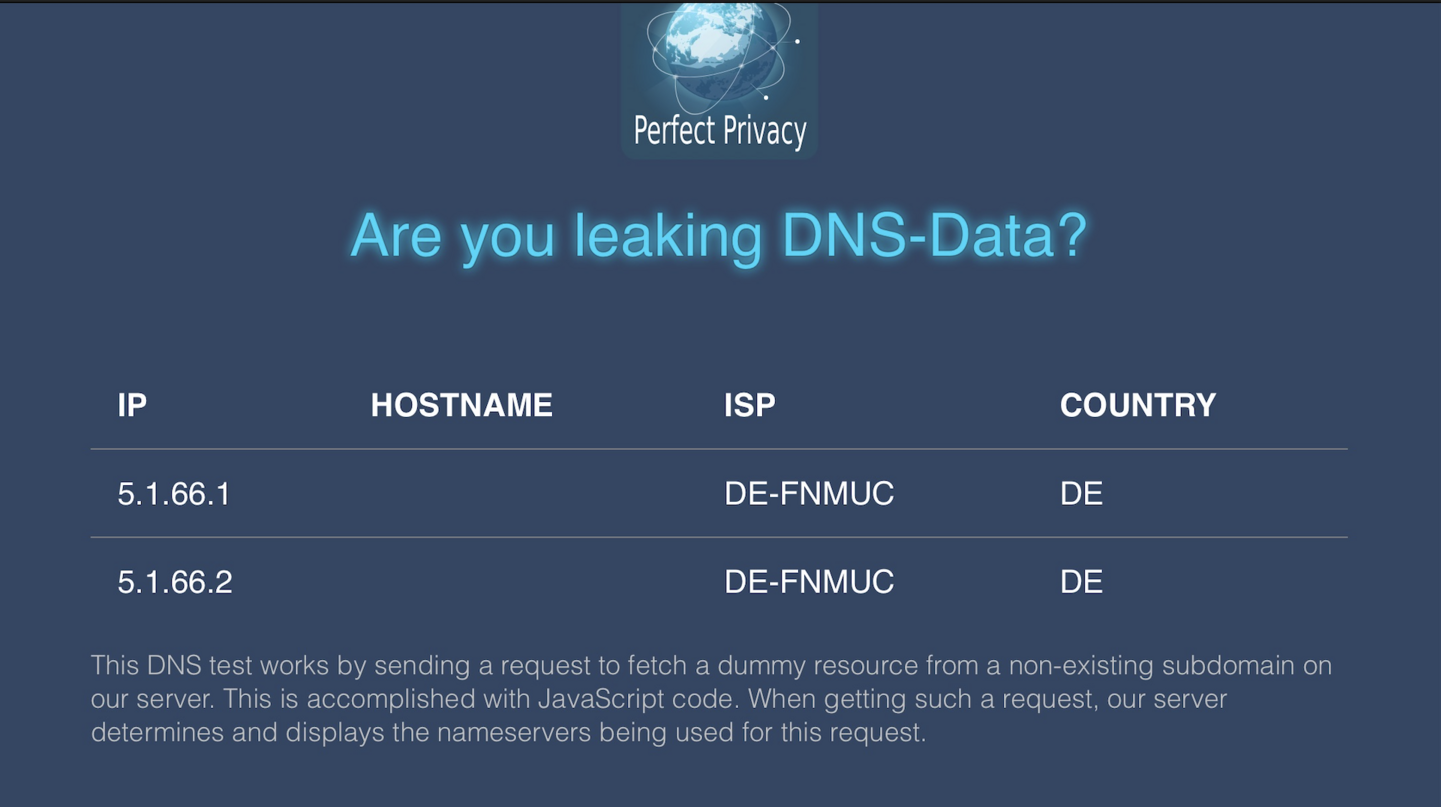The height and width of the screenshot is (807, 1441).
Task: Click the 'Perfect Privacy' logo text
Action: coord(720,131)
